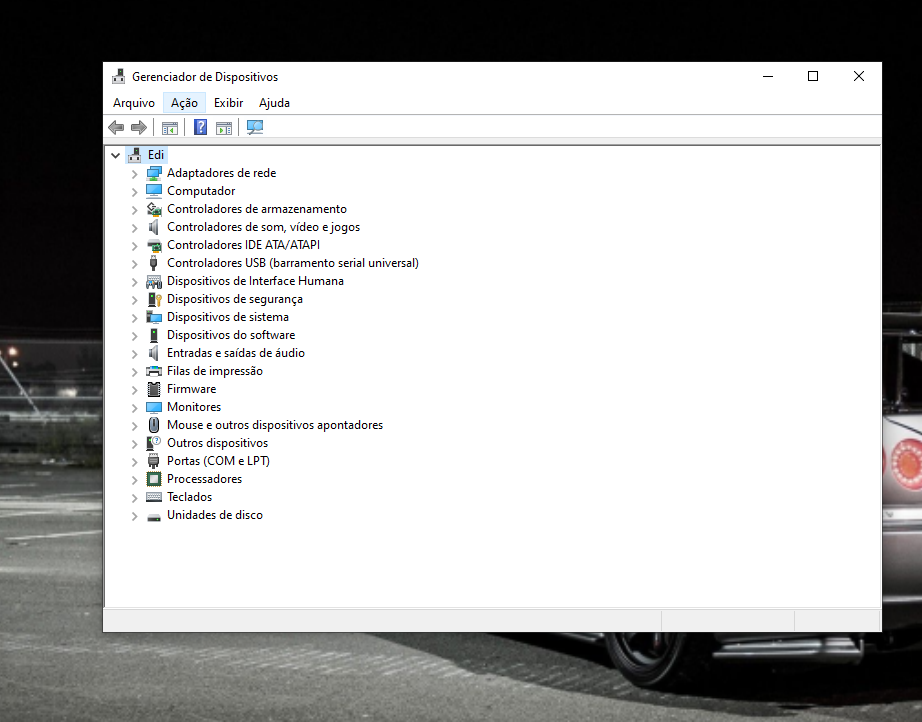
Task: Click the Monitores display icon
Action: [154, 407]
